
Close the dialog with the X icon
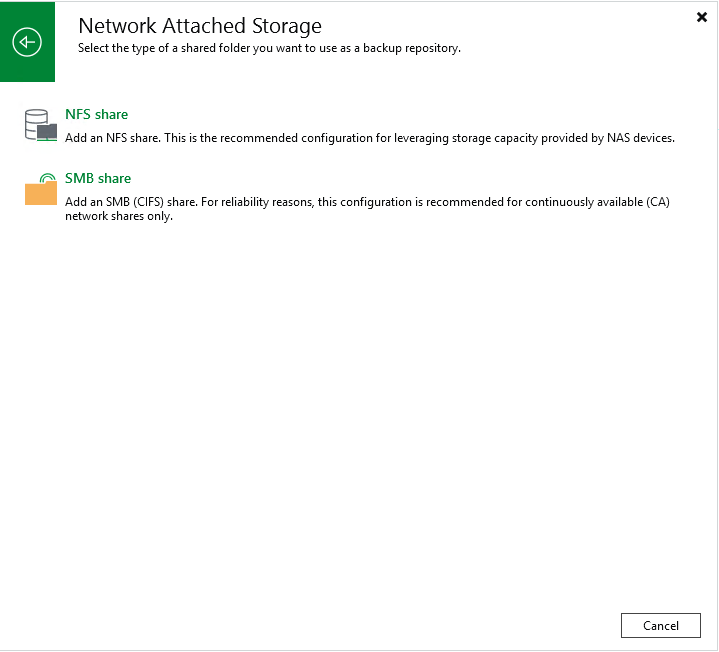click(702, 17)
